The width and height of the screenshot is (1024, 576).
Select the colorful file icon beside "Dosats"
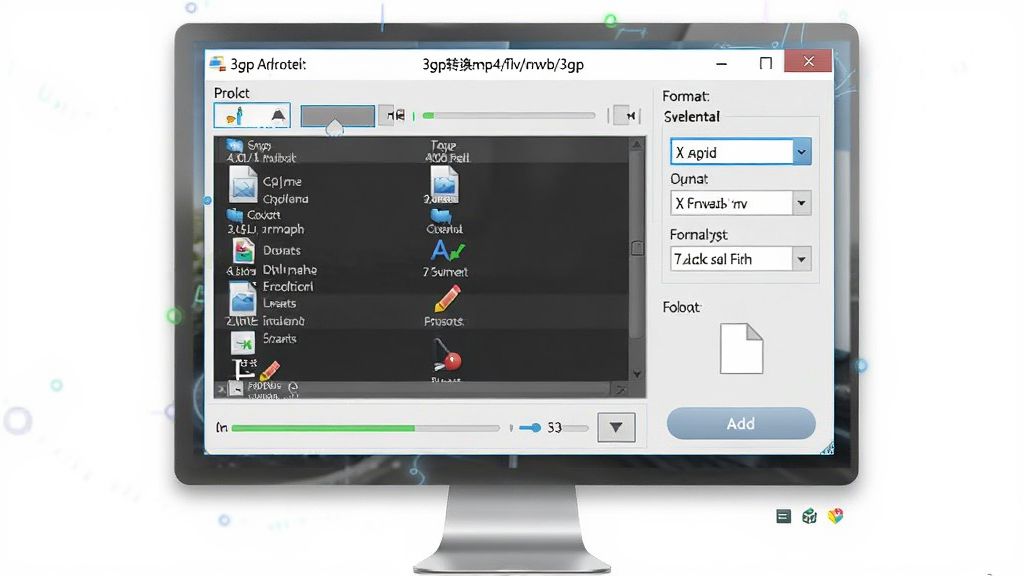click(244, 251)
